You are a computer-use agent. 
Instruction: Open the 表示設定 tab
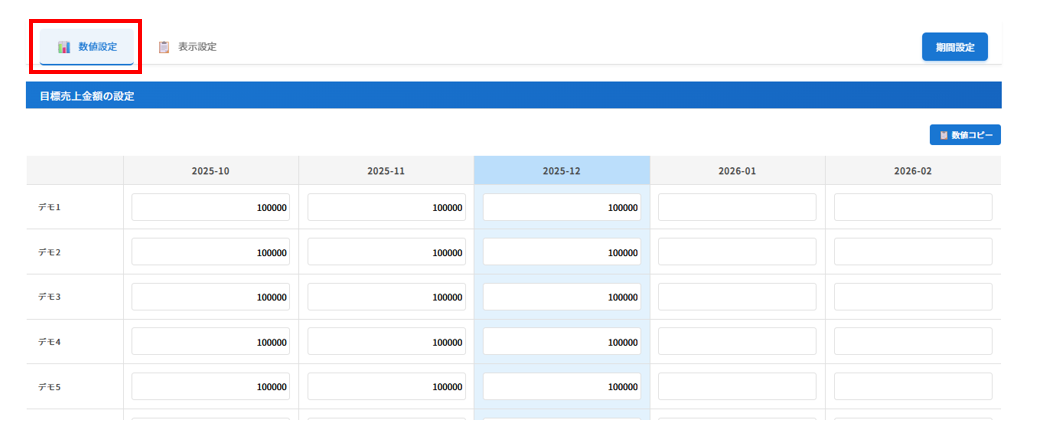coord(188,47)
